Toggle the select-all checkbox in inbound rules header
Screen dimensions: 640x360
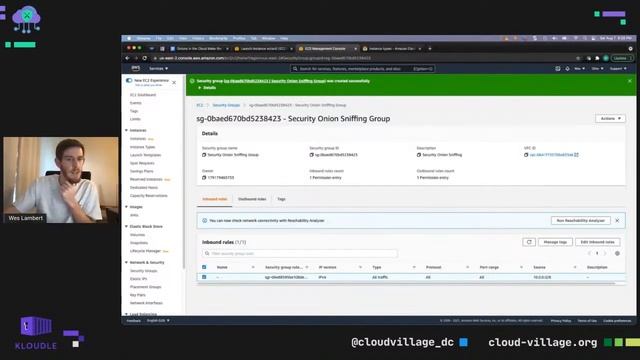[x=204, y=267]
